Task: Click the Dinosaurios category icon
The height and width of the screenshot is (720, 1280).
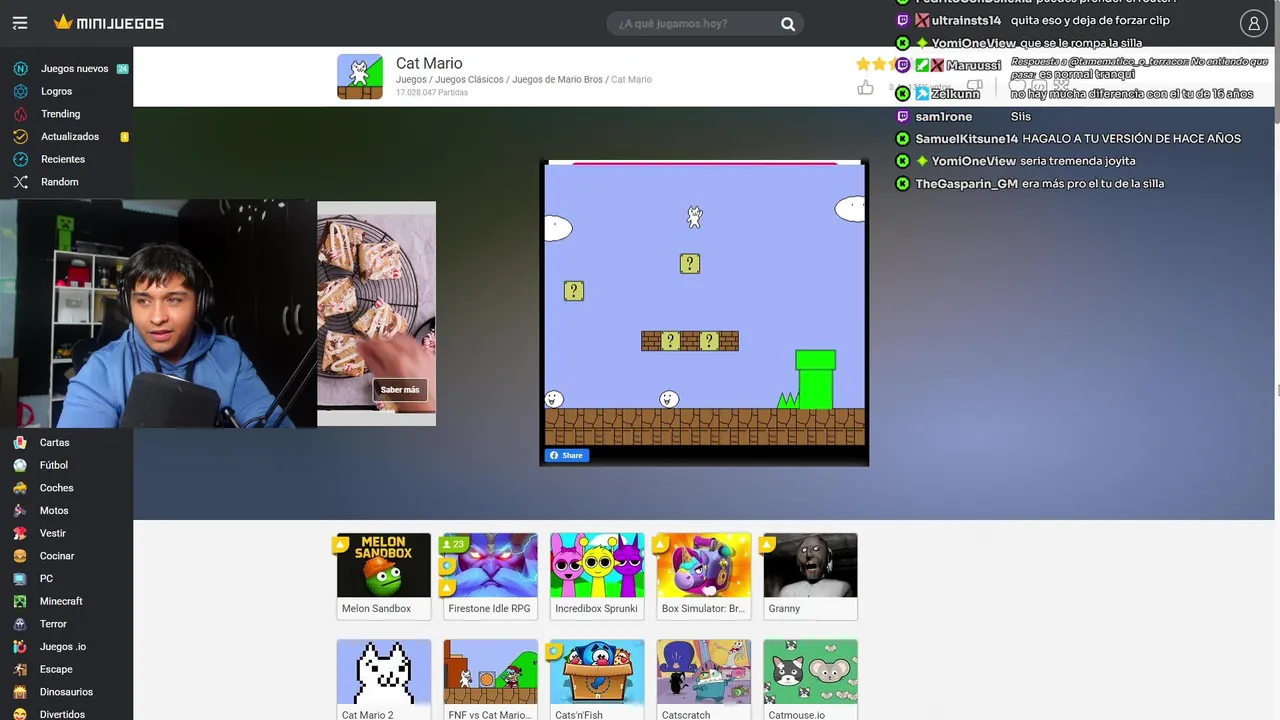Action: point(20,692)
